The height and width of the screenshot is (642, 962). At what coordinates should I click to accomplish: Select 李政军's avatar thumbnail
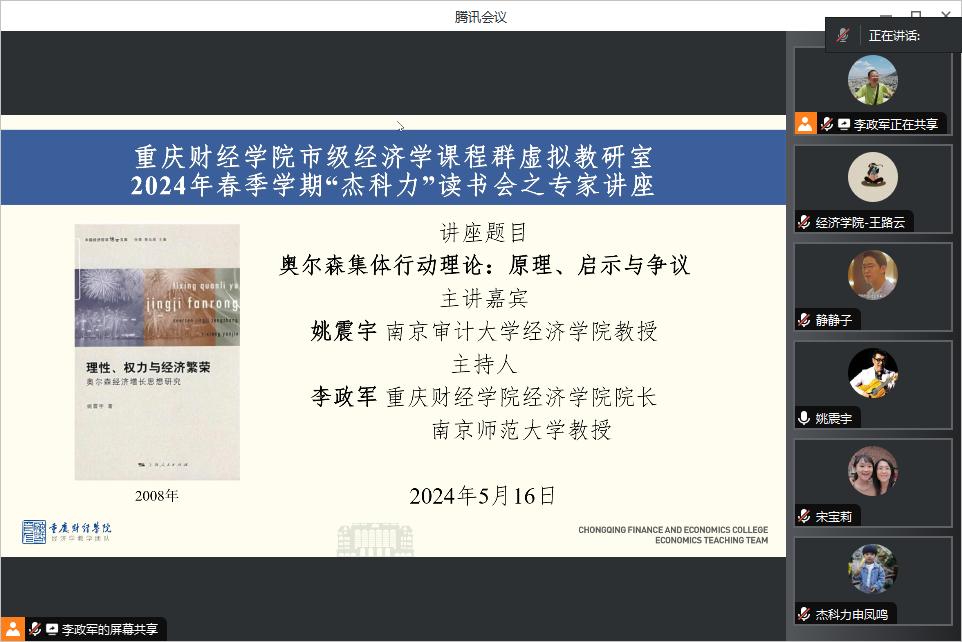872,80
